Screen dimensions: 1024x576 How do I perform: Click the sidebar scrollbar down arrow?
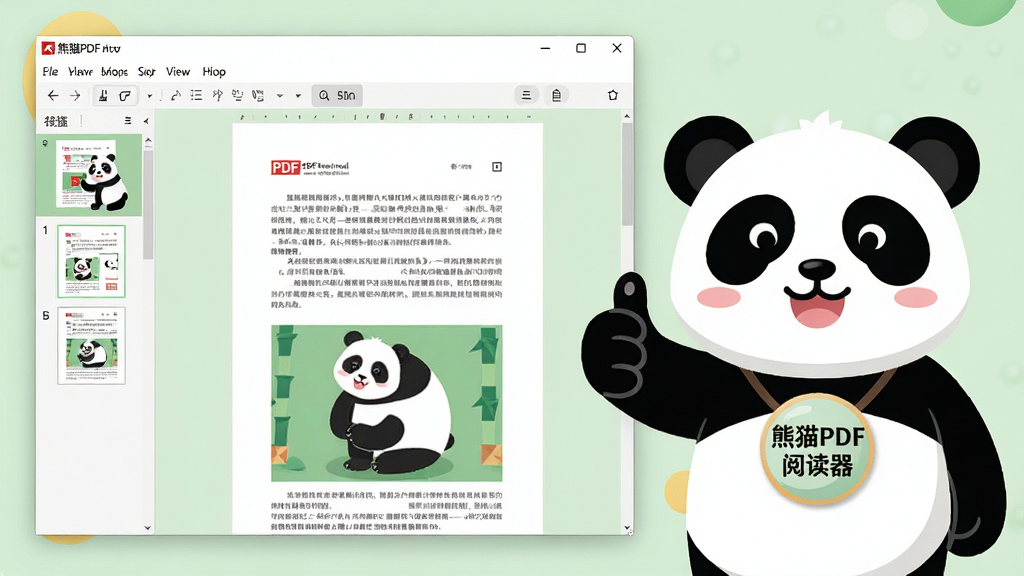(148, 528)
